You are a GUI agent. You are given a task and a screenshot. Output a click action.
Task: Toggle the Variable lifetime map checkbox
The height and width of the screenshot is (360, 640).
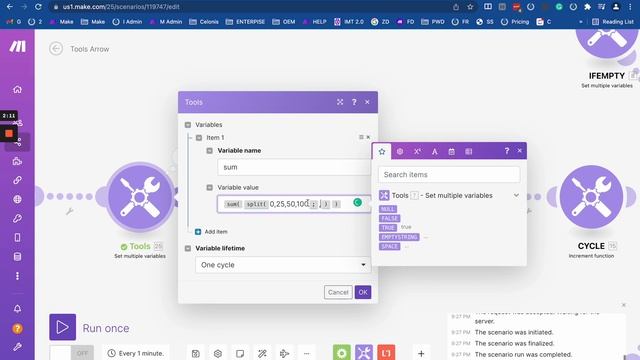tap(188, 248)
